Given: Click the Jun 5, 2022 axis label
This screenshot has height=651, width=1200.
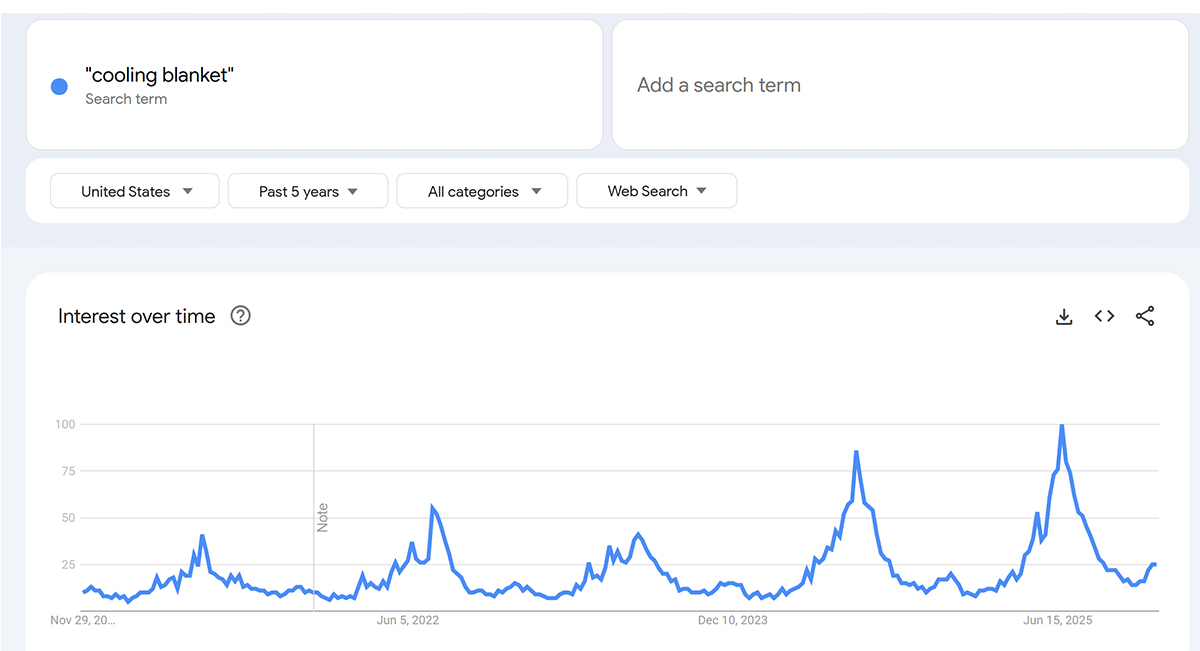Looking at the screenshot, I should (407, 621).
